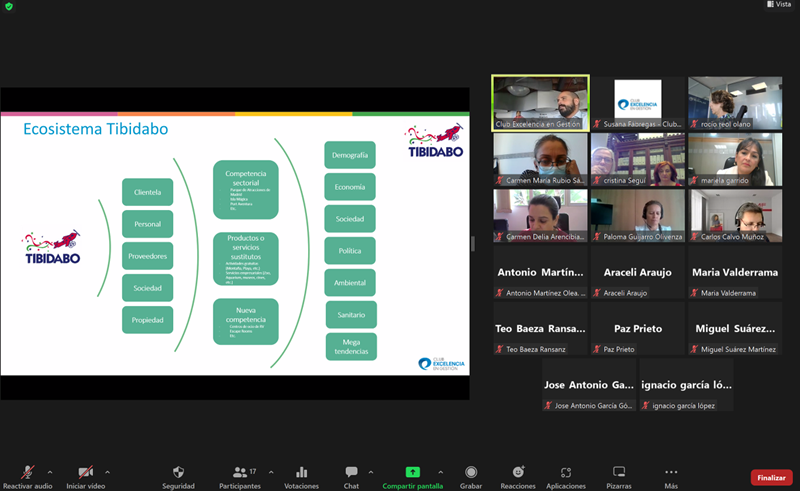This screenshot has height=491, width=800.
Task: Click the Grabar record icon
Action: coord(471,472)
